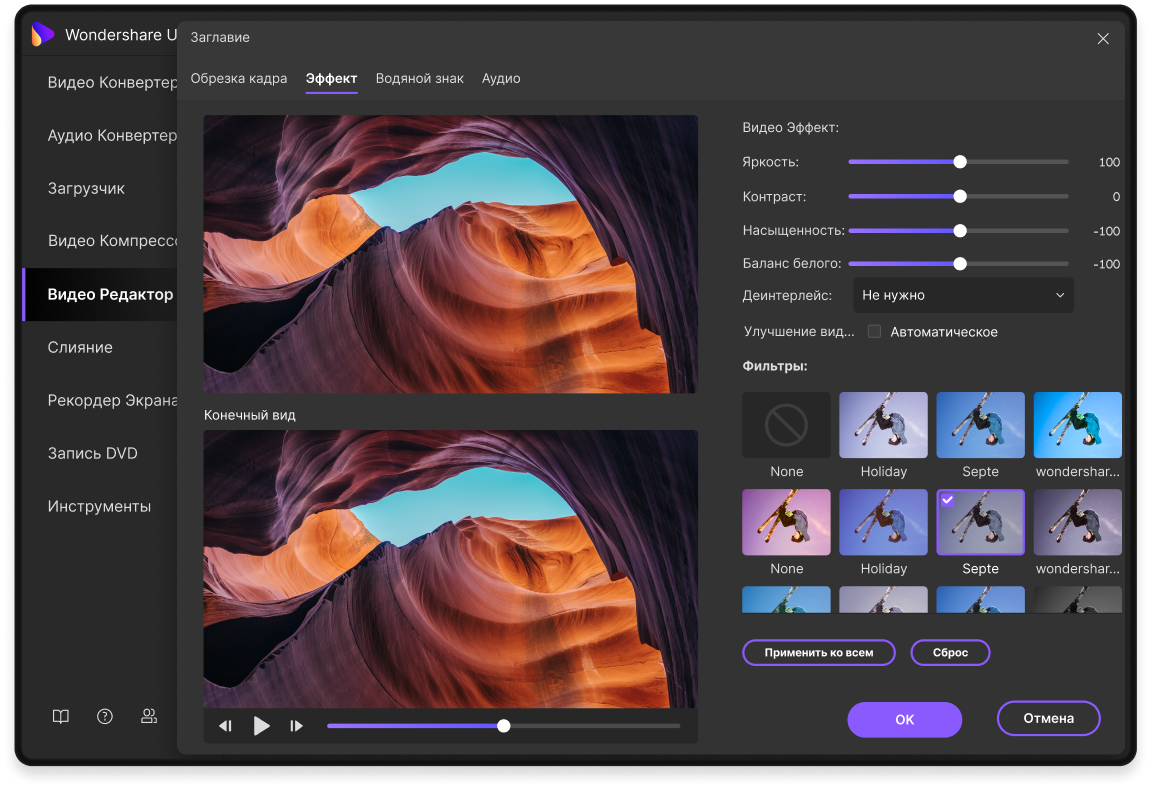
Task: Uncheck the selected Septe filter checkmark
Action: pyautogui.click(x=948, y=500)
